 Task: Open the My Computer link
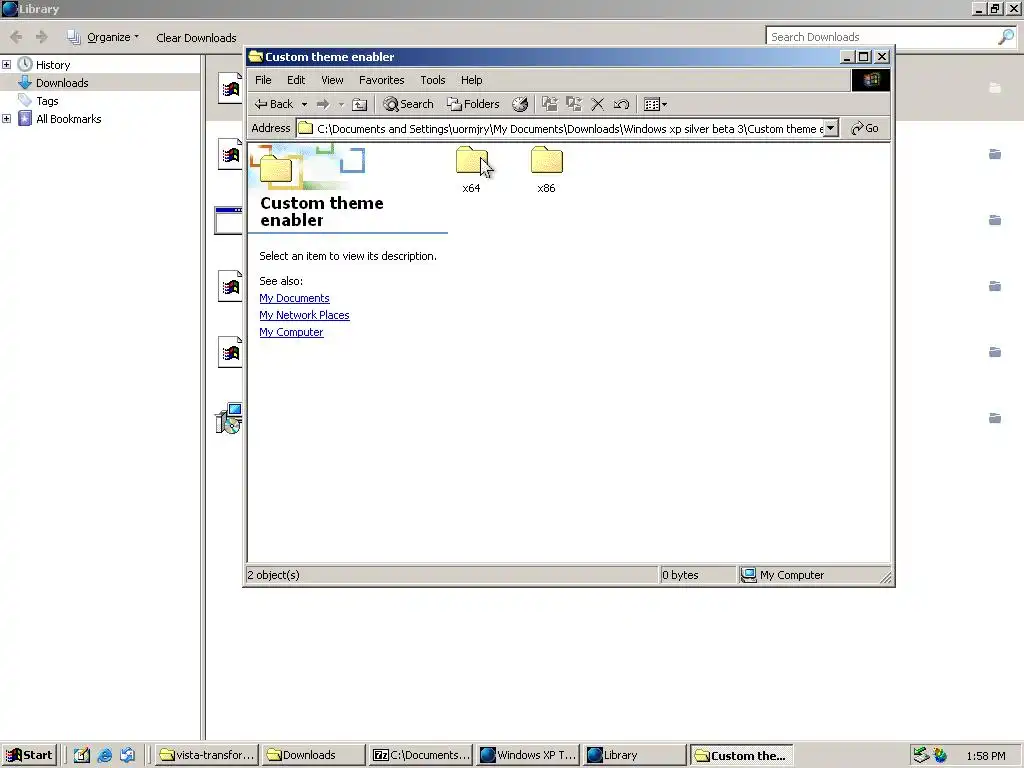point(291,332)
